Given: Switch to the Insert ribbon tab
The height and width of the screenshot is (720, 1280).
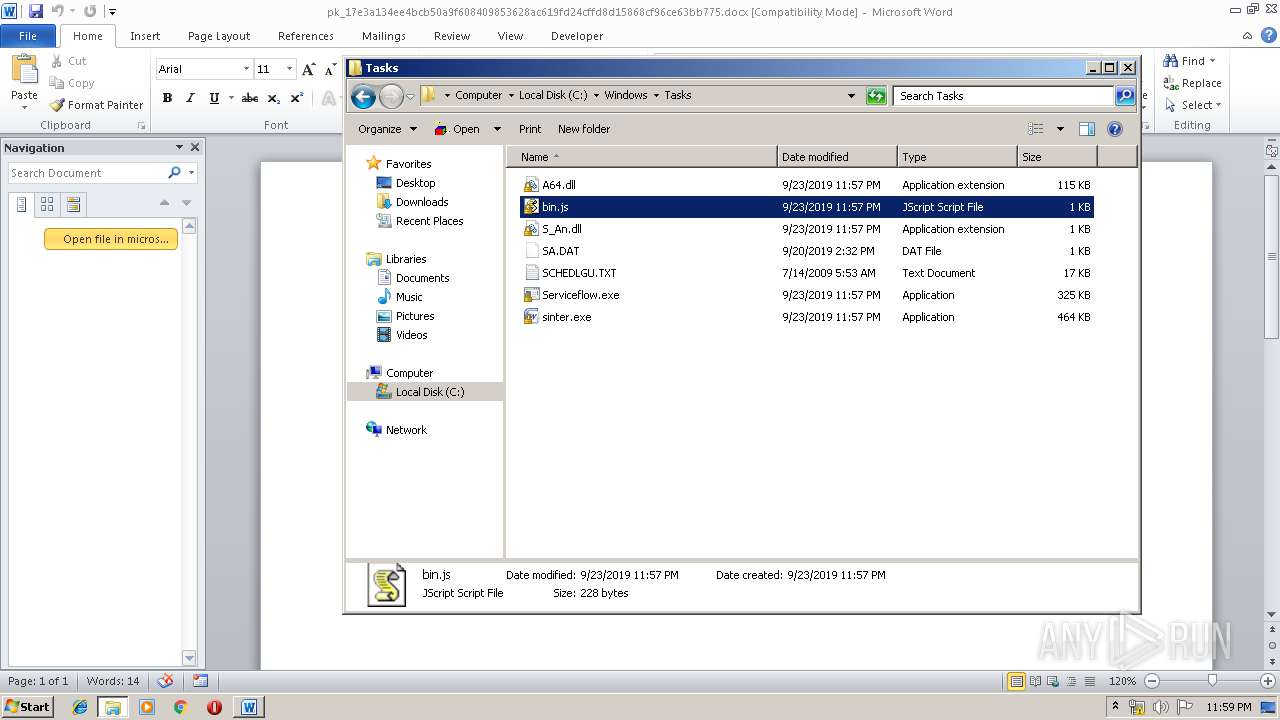Looking at the screenshot, I should coord(145,36).
